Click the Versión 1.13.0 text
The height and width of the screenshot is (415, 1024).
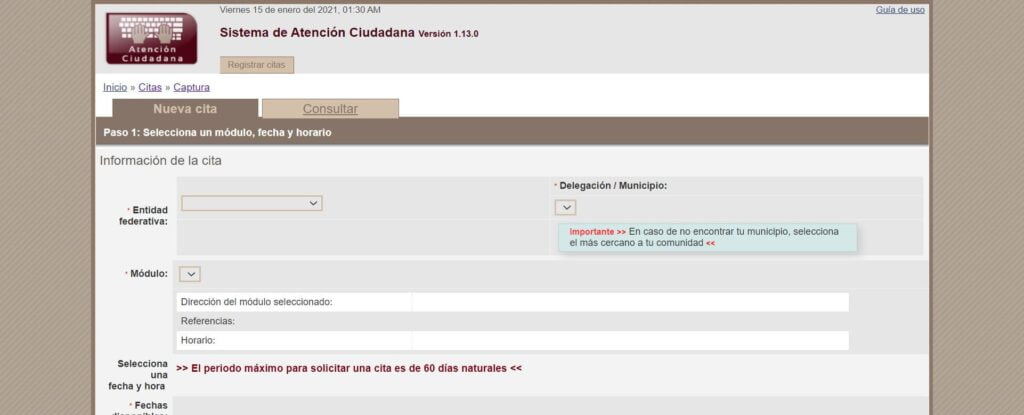tap(448, 34)
